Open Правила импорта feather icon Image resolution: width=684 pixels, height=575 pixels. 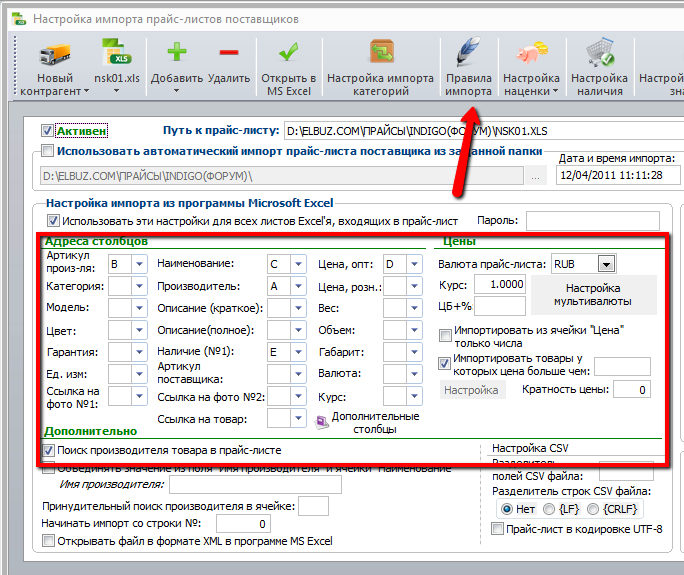point(468,52)
